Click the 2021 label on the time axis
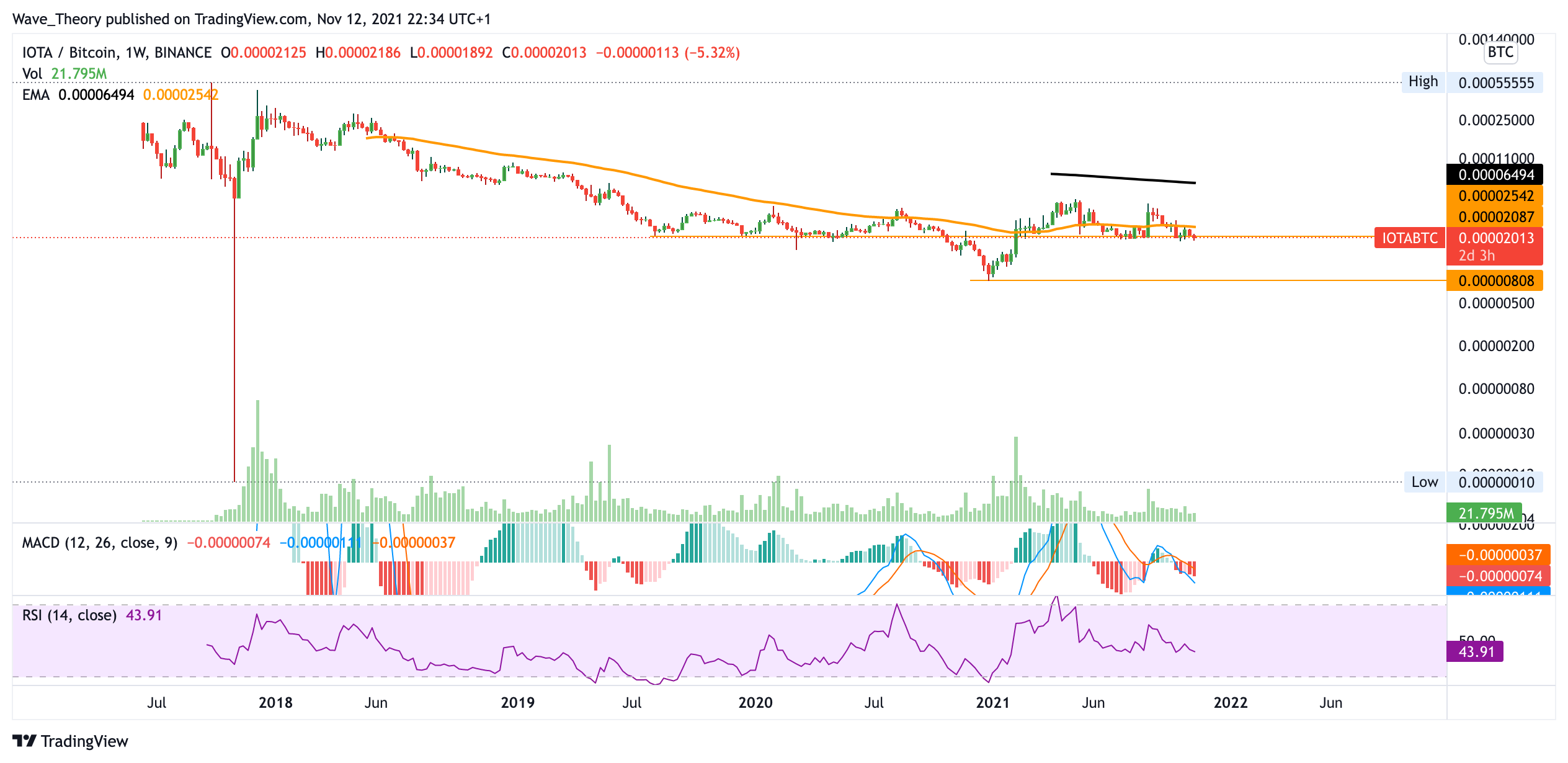Viewport: 1568px width, 763px height. (992, 703)
